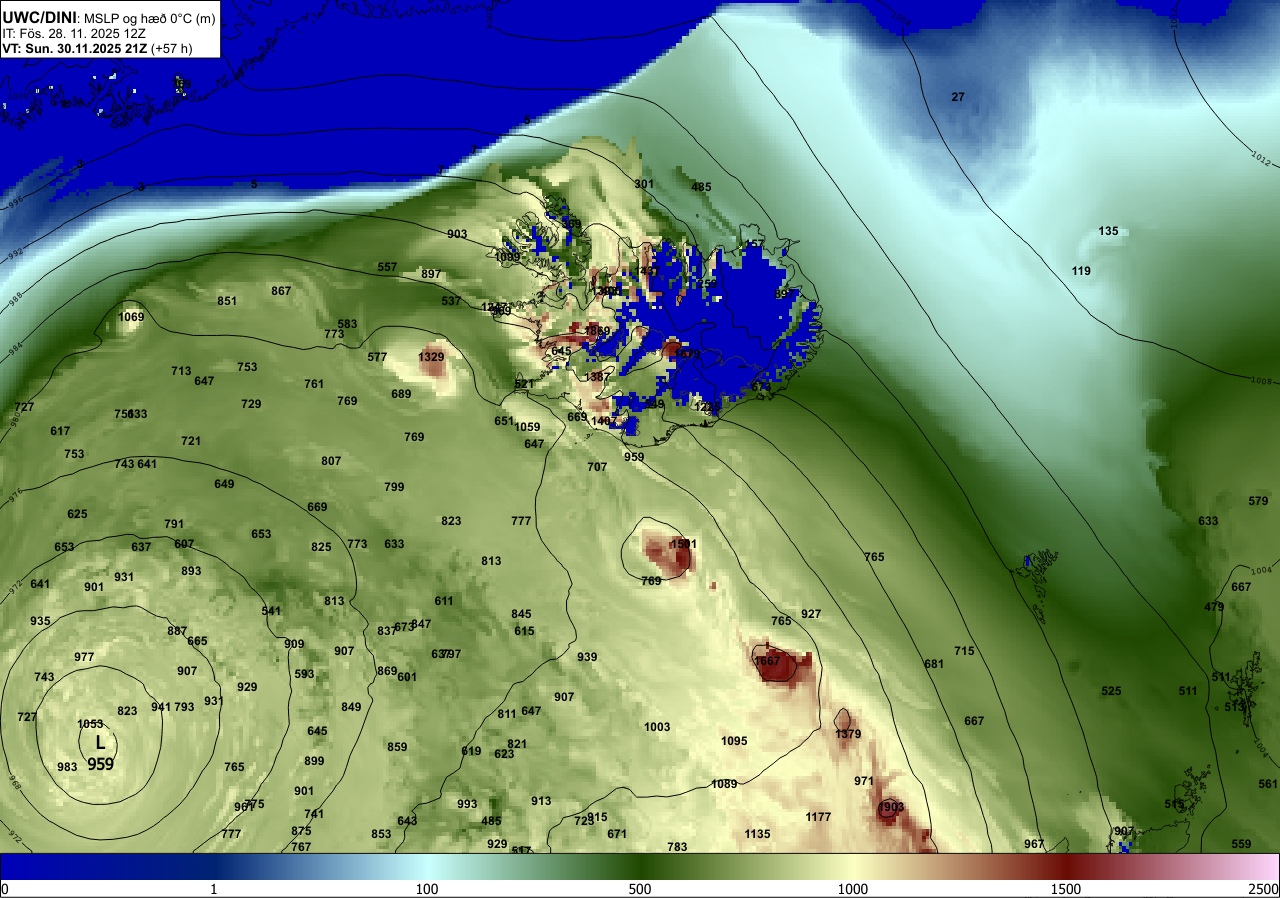Click the height value '897'
Screen dimensions: 1280x898
[431, 274]
